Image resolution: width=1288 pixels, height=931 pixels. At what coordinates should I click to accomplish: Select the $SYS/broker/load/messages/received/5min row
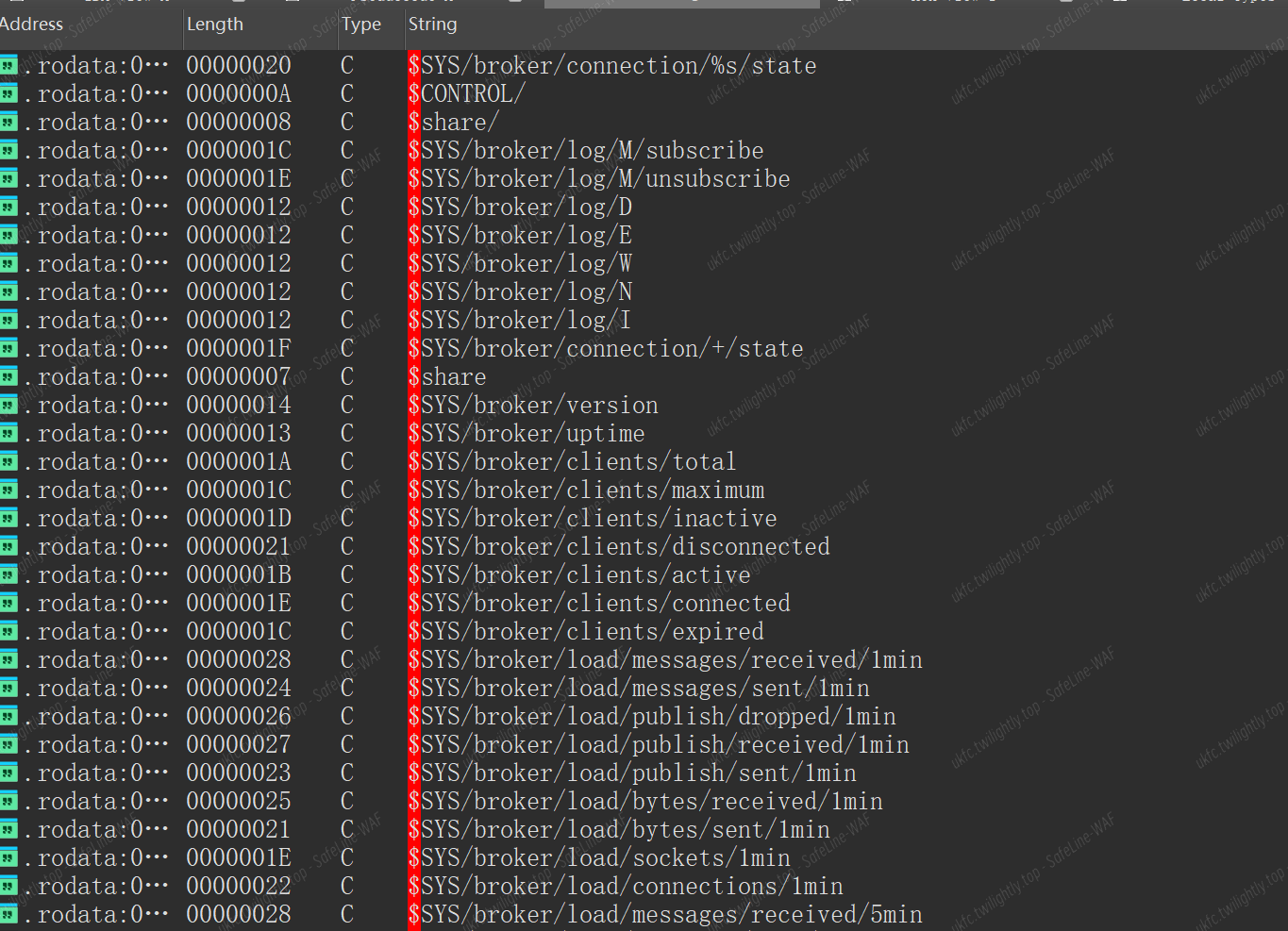pos(665,914)
